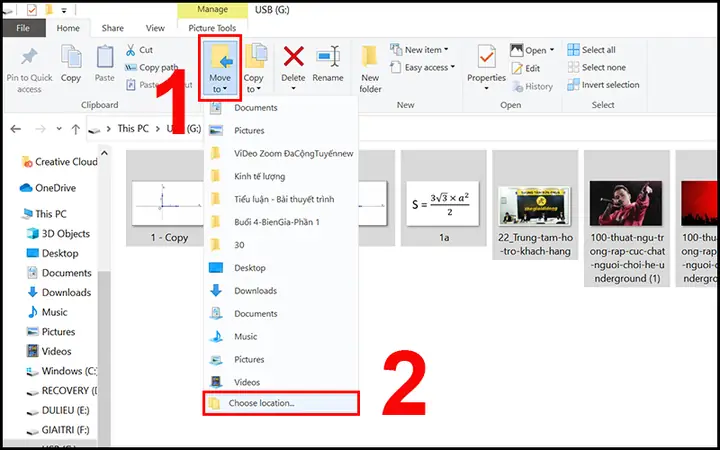Click Select none
The width and height of the screenshot is (720, 450).
point(596,68)
